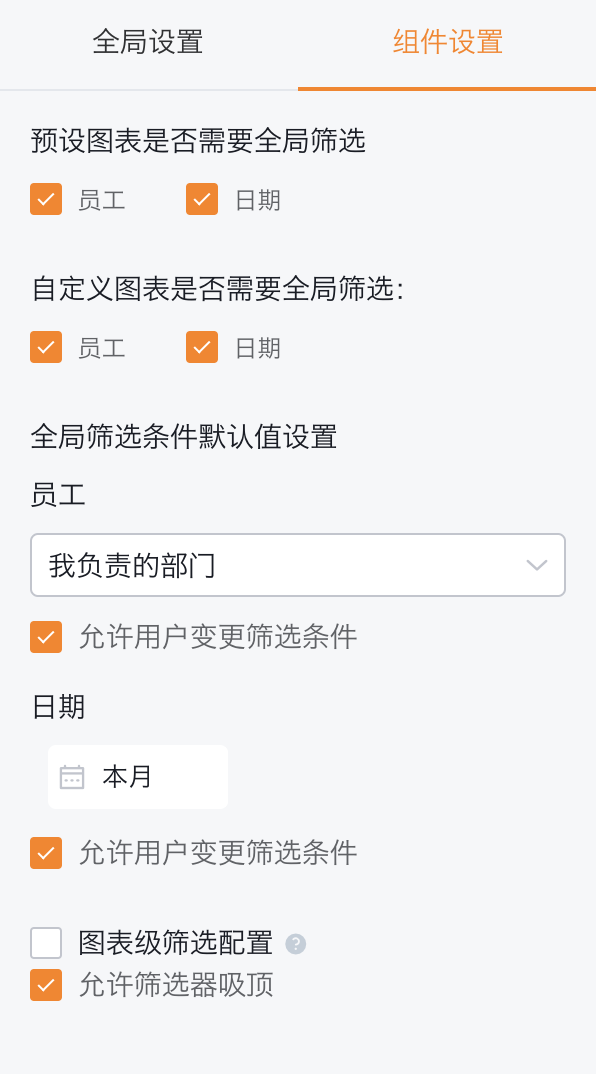Click the 图表级筛选配置 label text

176,943
